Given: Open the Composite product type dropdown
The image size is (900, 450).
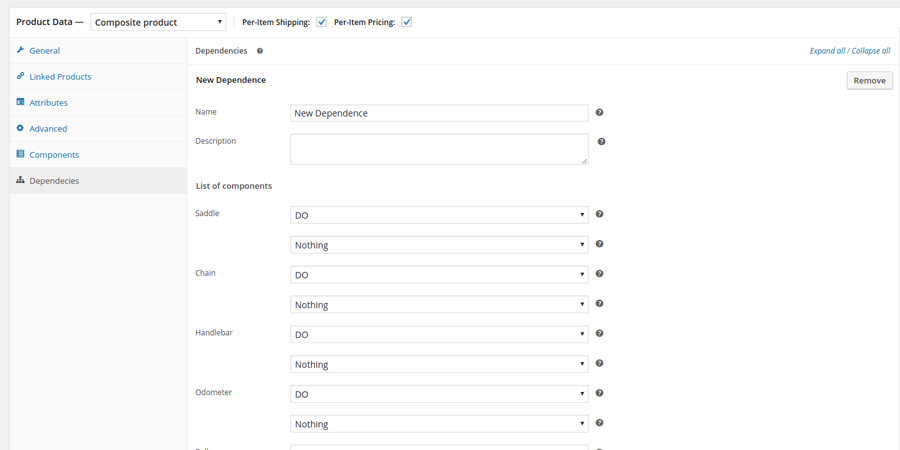Looking at the screenshot, I should pos(158,22).
